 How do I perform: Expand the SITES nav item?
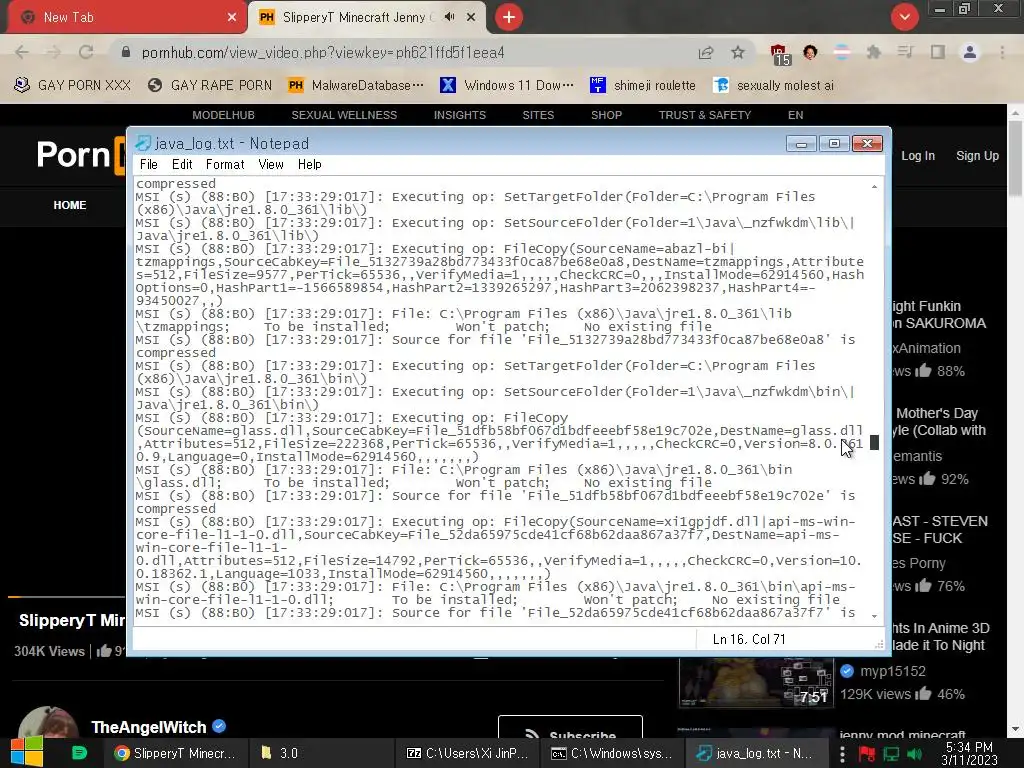tap(538, 115)
